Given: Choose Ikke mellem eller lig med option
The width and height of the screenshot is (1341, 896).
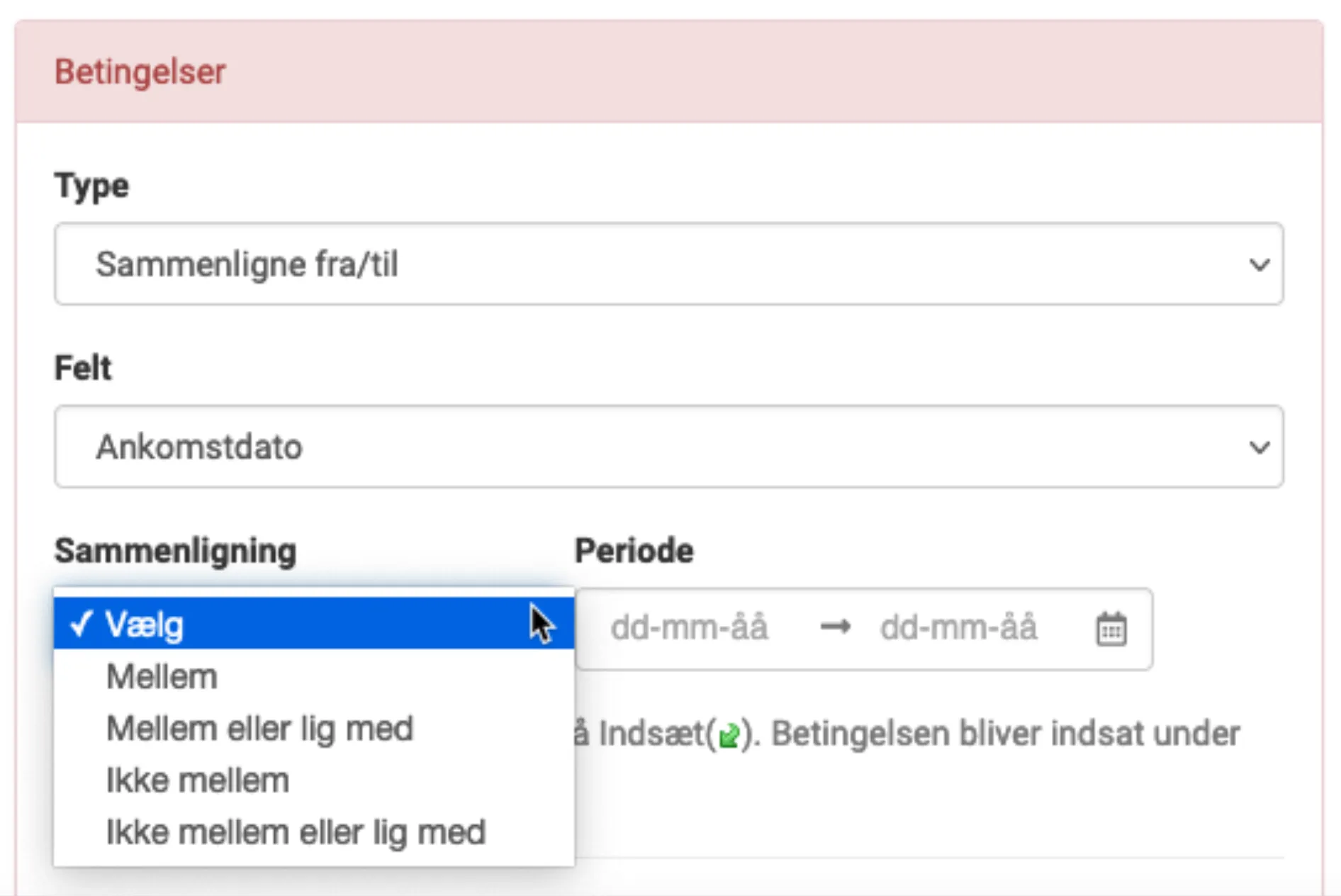Looking at the screenshot, I should point(296,831).
